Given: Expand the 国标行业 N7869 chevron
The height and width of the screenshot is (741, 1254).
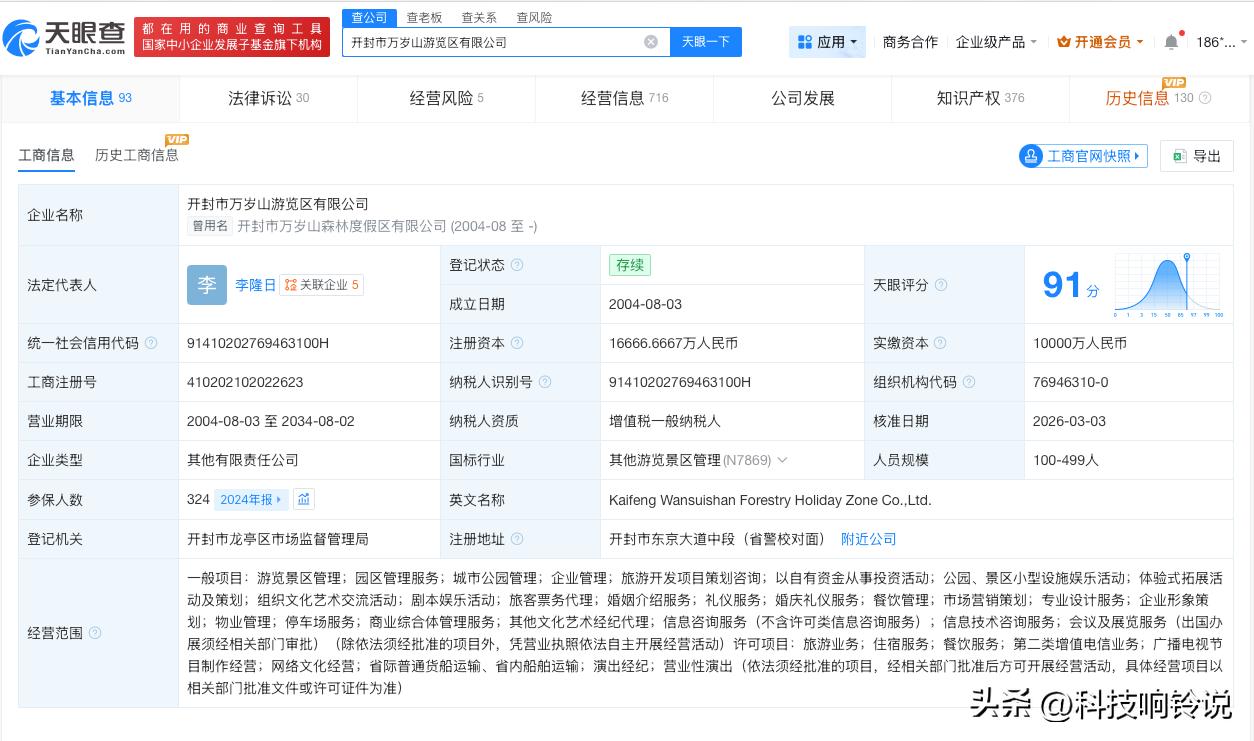Looking at the screenshot, I should coord(782,460).
